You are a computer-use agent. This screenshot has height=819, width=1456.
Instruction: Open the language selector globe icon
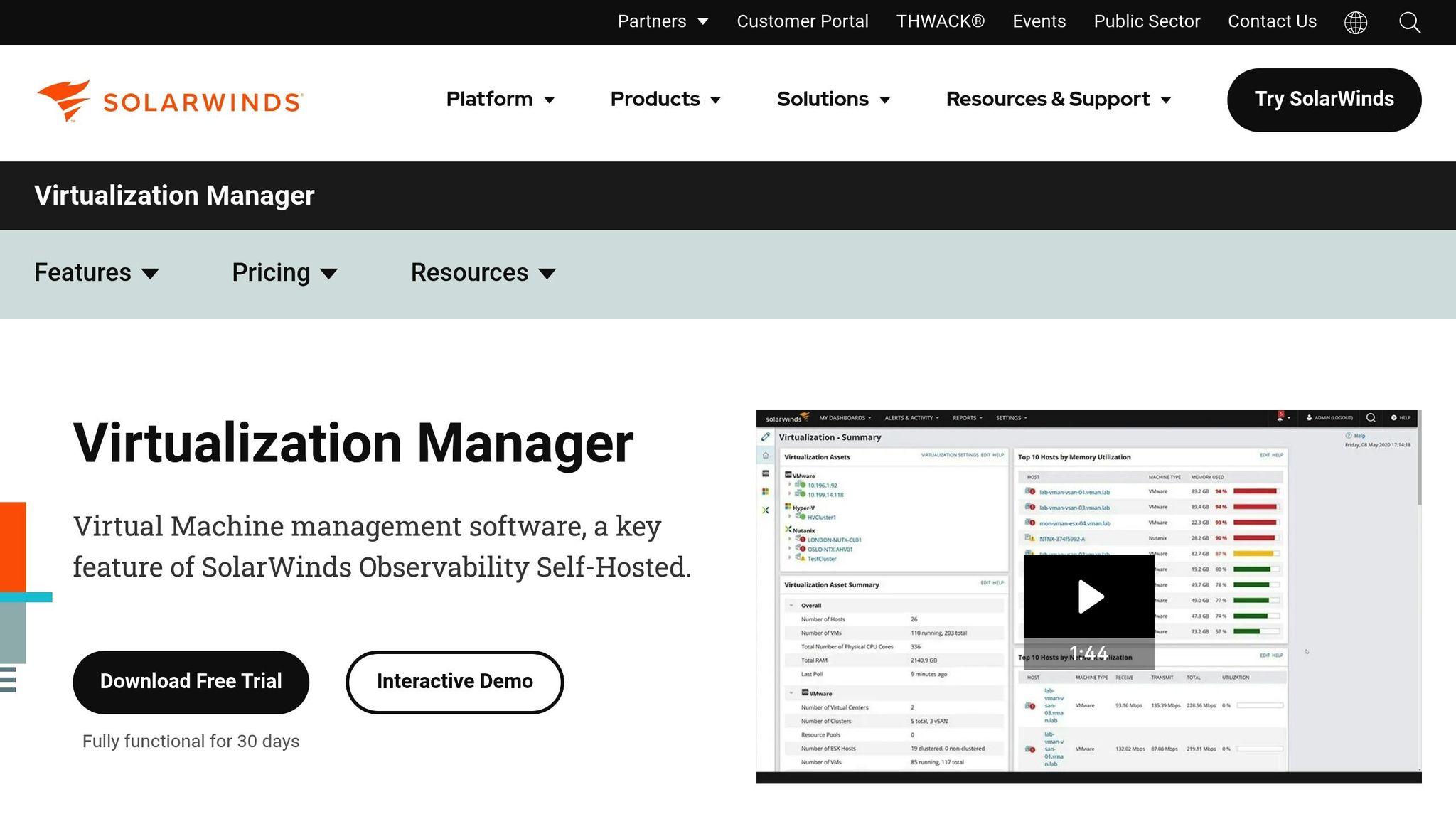(1356, 22)
